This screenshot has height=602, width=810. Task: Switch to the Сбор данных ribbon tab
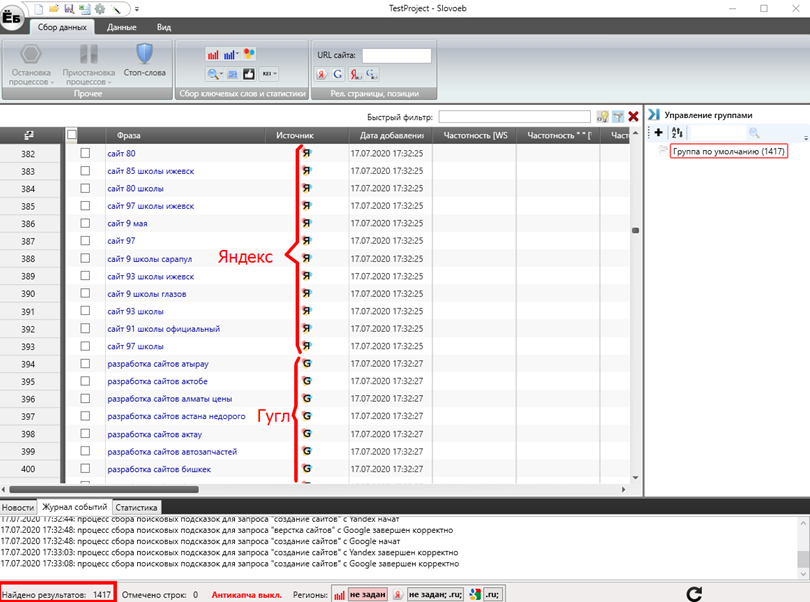click(62, 27)
